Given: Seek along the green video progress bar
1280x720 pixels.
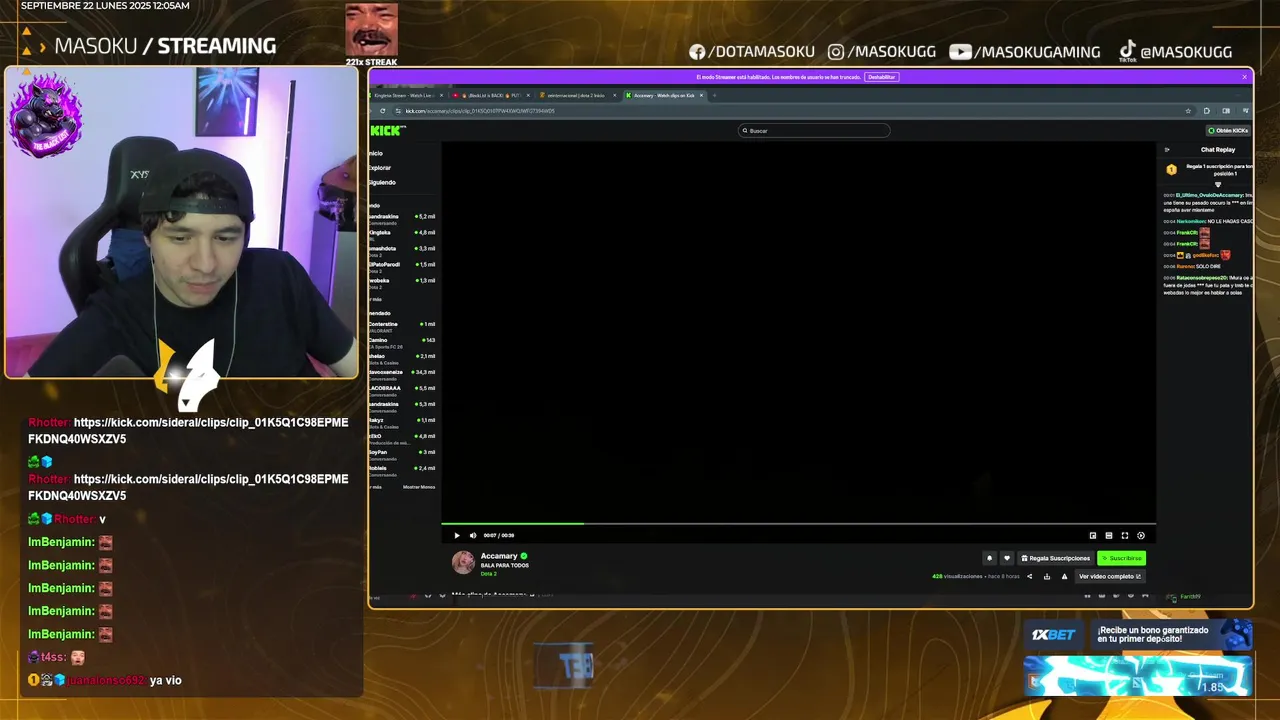Looking at the screenshot, I should pos(798,523).
